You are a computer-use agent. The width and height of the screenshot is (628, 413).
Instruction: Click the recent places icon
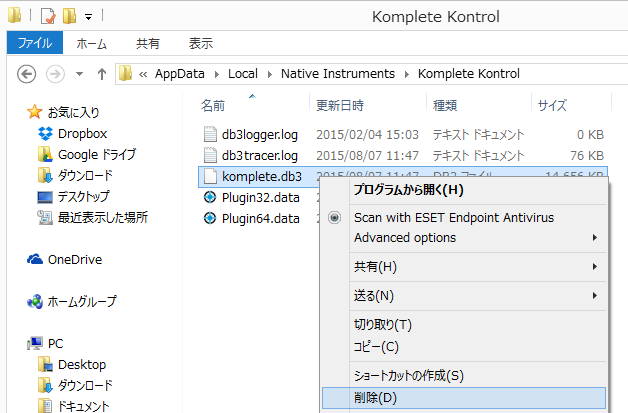pyautogui.click(x=45, y=217)
